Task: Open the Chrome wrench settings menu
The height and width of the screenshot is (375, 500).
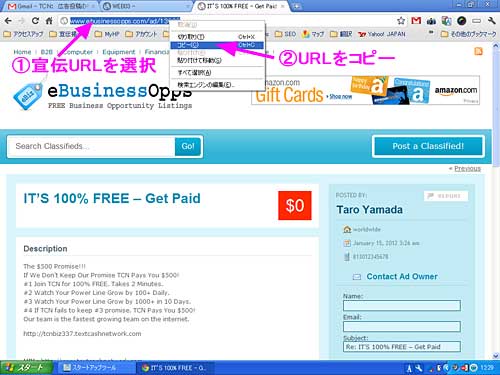Action: tap(492, 21)
